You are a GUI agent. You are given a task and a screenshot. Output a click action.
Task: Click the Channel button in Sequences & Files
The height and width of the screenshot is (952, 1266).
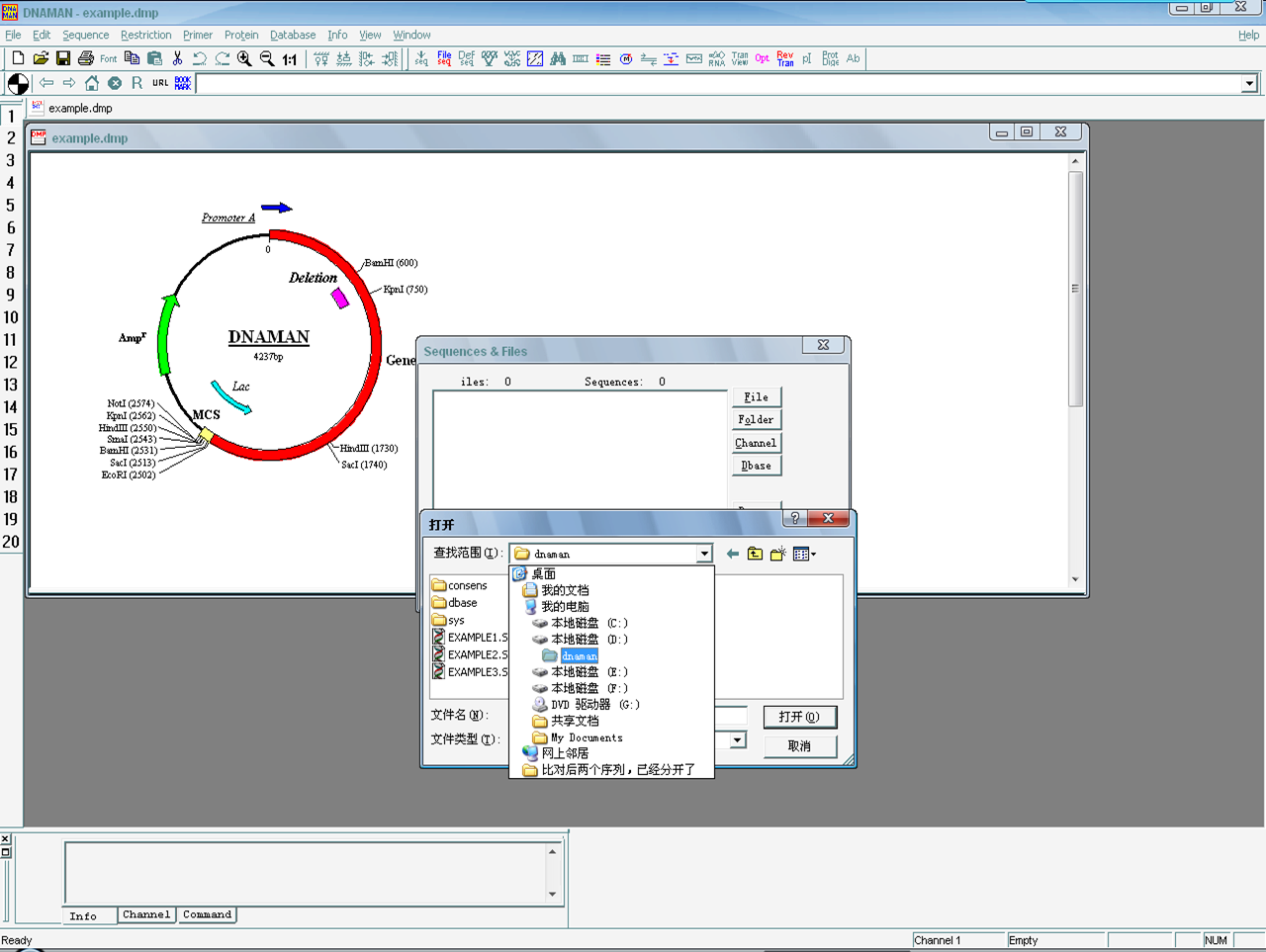pyautogui.click(x=756, y=443)
